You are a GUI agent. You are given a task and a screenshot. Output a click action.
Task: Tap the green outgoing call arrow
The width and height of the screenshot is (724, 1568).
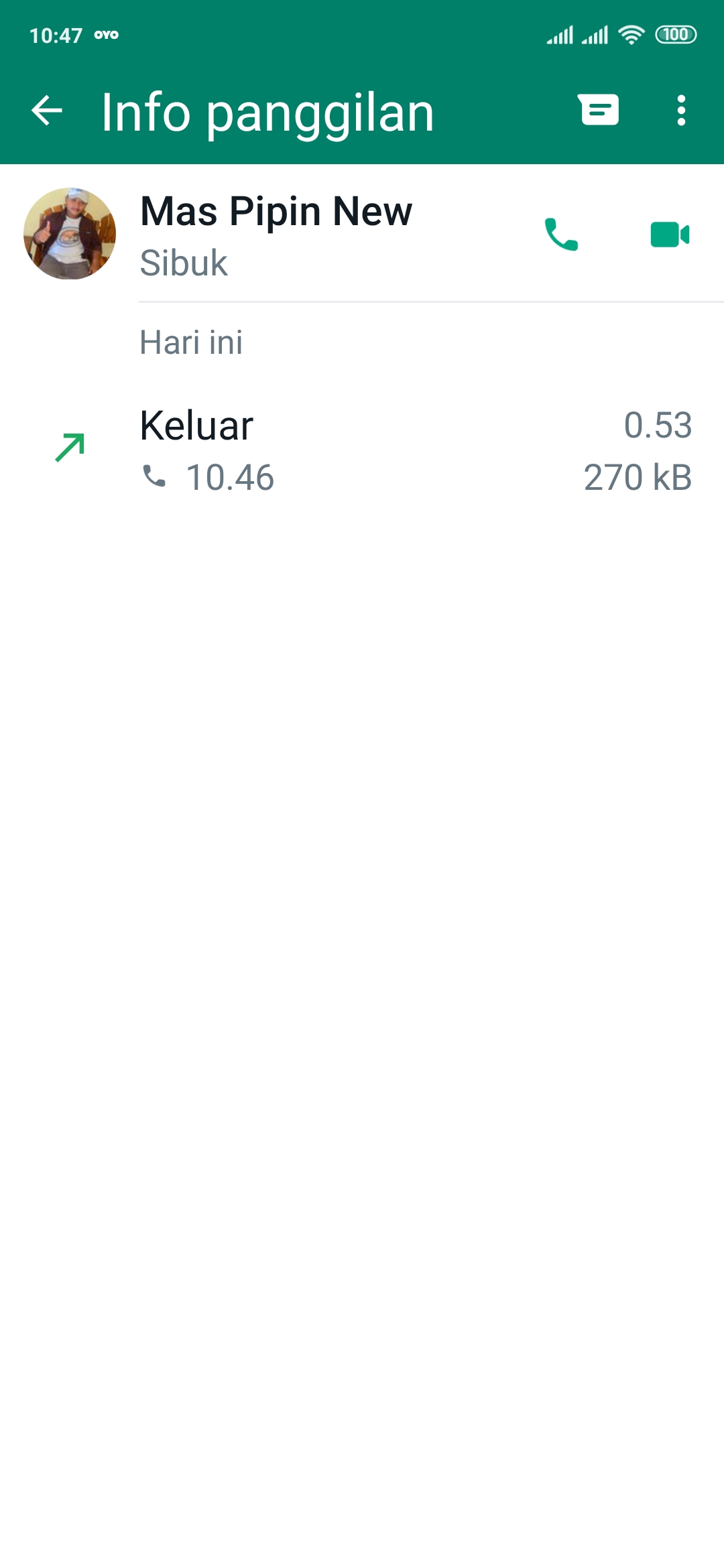coord(70,448)
